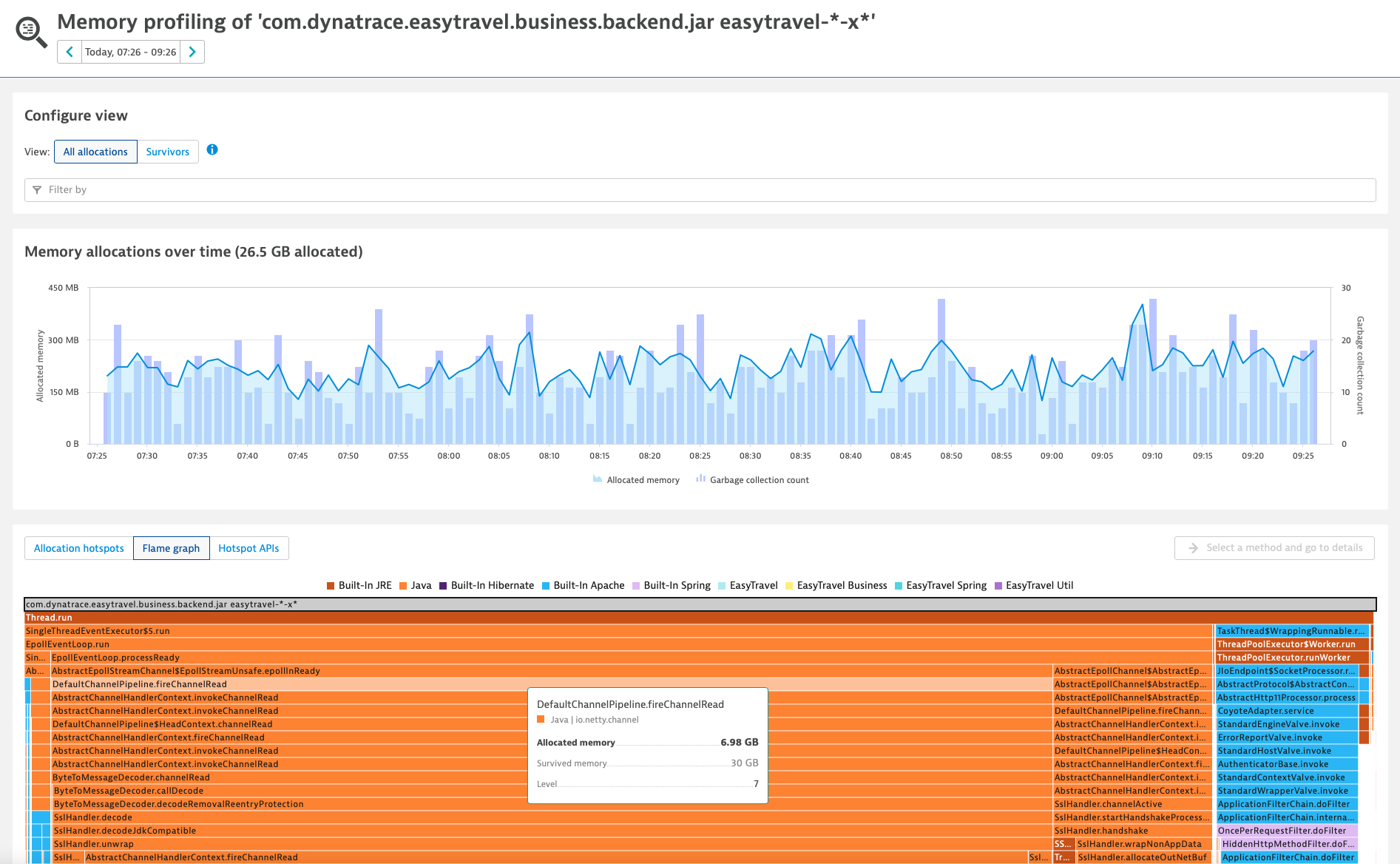The height and width of the screenshot is (864, 1400).
Task: Select AbstractEpollStreamChannel$EpollStreamUnsafe.epollInReady bar
Action: click(x=551, y=671)
